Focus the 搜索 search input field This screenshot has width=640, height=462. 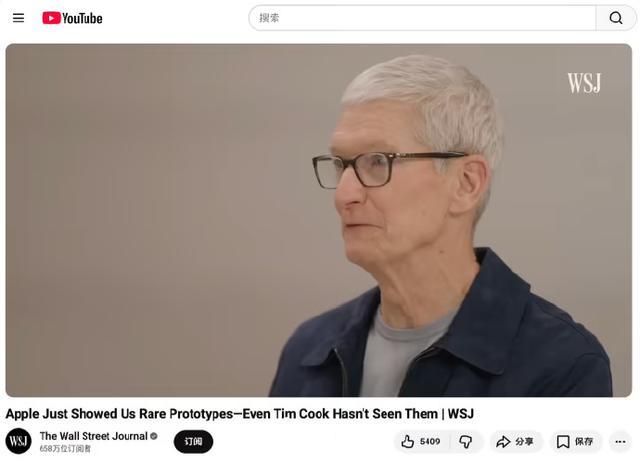[422, 18]
